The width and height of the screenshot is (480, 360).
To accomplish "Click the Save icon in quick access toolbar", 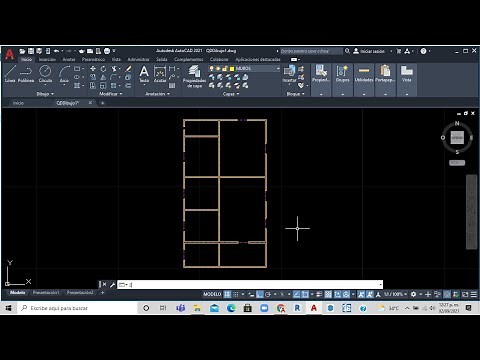I will [31, 51].
